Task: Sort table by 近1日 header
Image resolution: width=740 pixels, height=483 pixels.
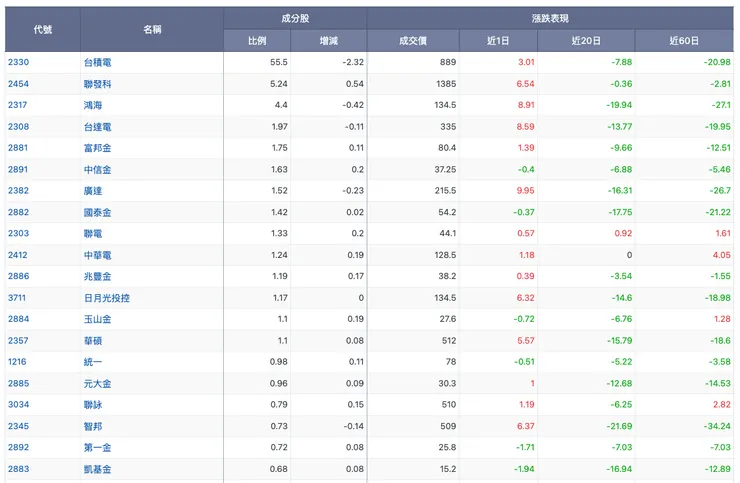Action: tap(498, 41)
